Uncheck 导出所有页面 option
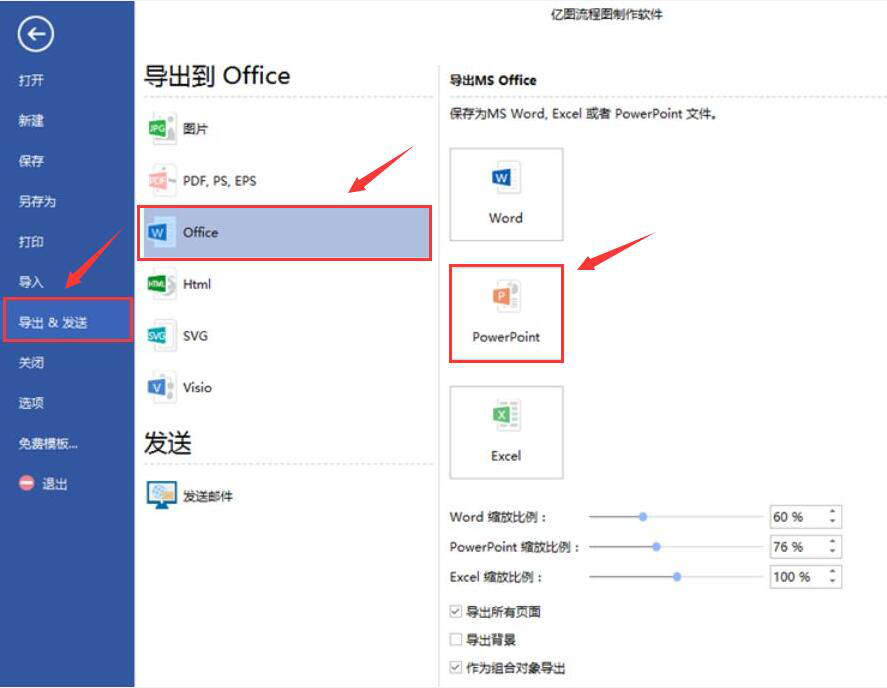 pyautogui.click(x=456, y=611)
